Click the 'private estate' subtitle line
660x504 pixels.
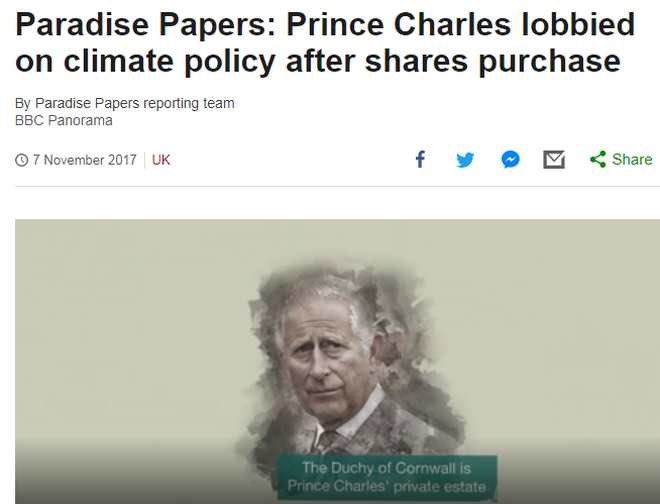click(x=387, y=486)
